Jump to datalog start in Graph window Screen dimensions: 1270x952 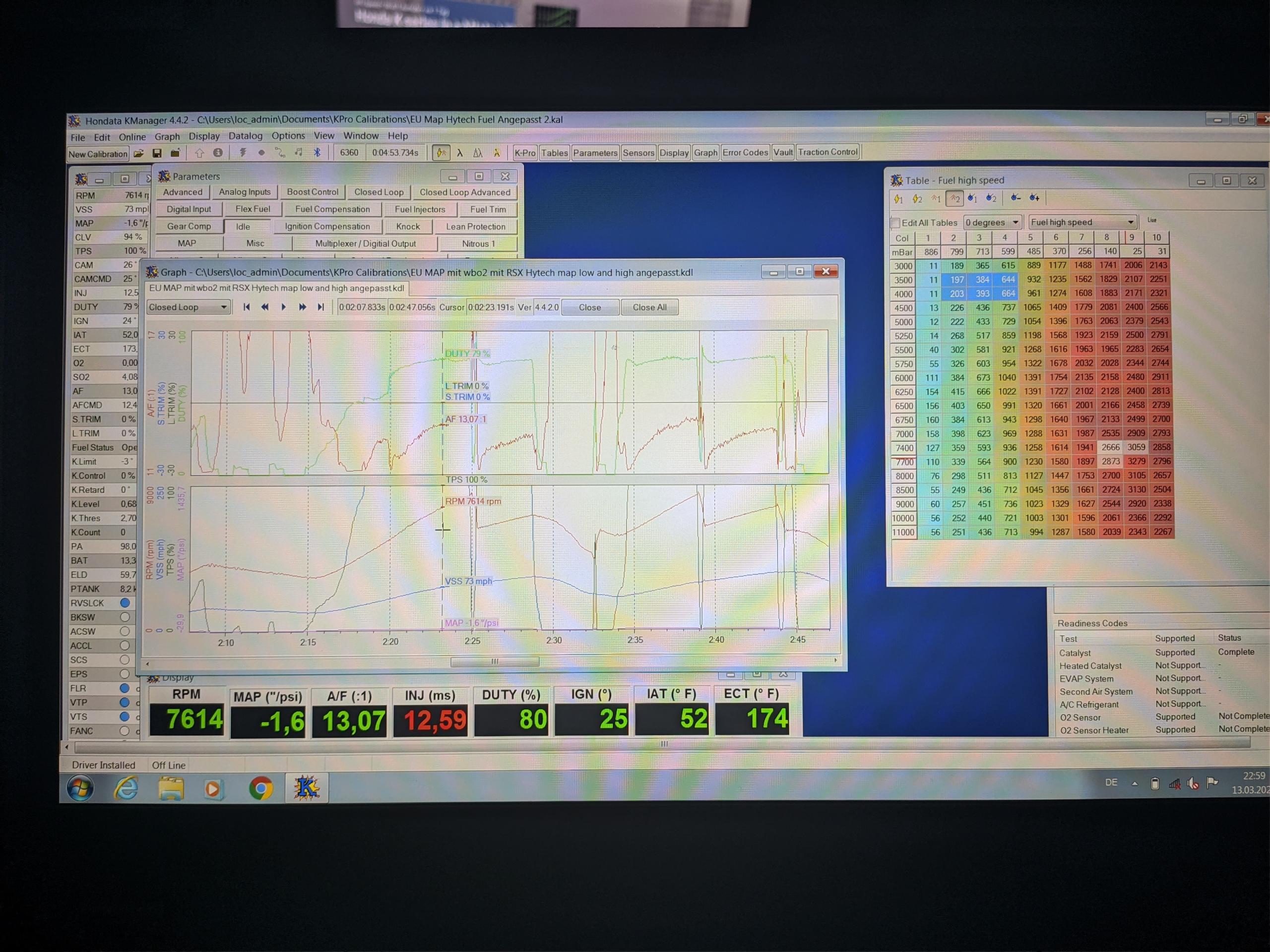point(246,307)
